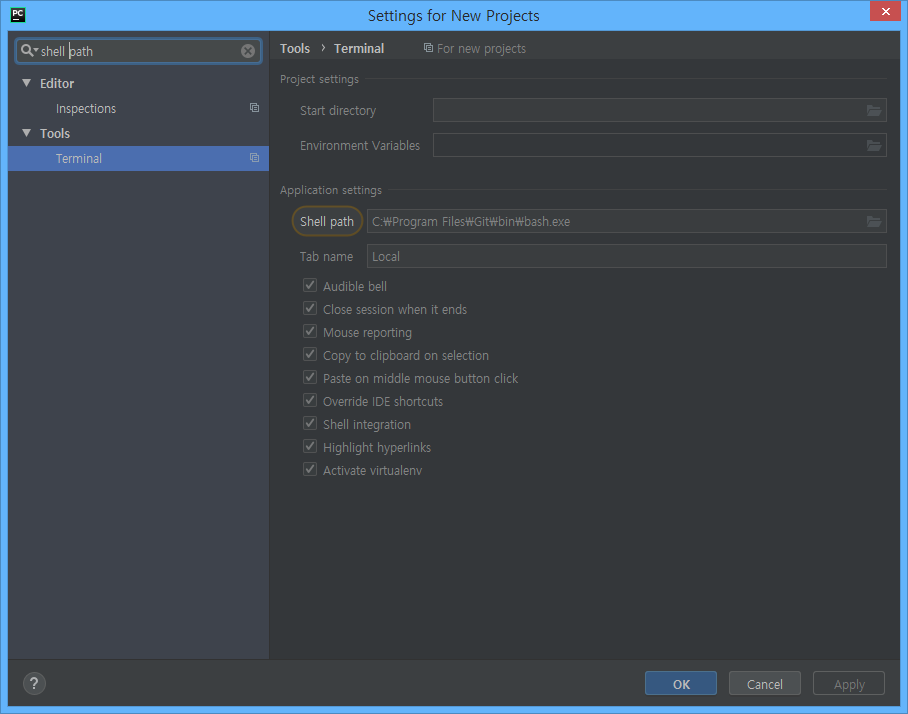
Task: Uncheck Copy to clipboard on selection
Action: [x=310, y=354]
